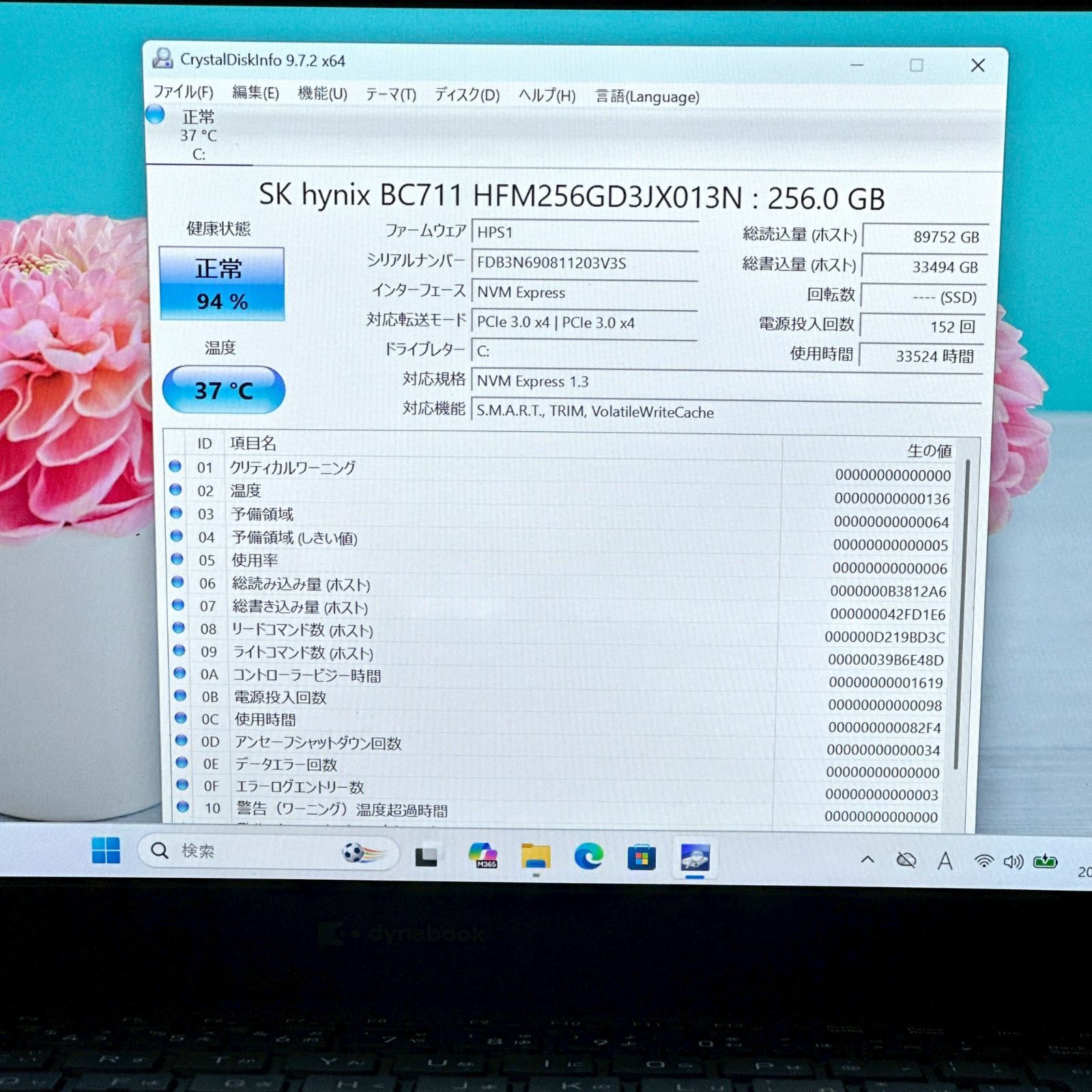
Task: Click the blue disk status orb above C:
Action: click(x=156, y=115)
